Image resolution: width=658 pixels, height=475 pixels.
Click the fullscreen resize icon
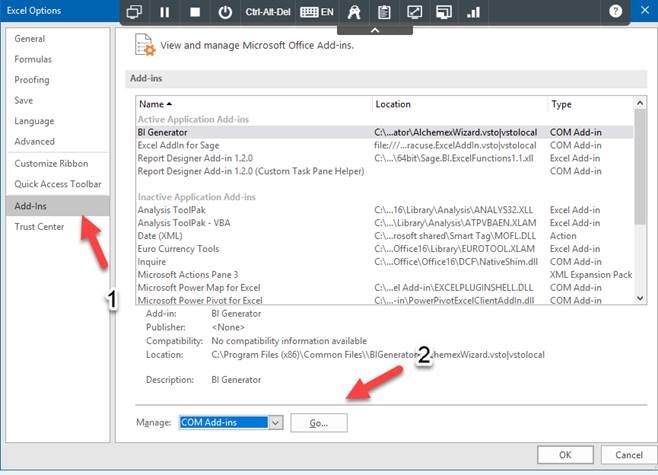coord(414,12)
